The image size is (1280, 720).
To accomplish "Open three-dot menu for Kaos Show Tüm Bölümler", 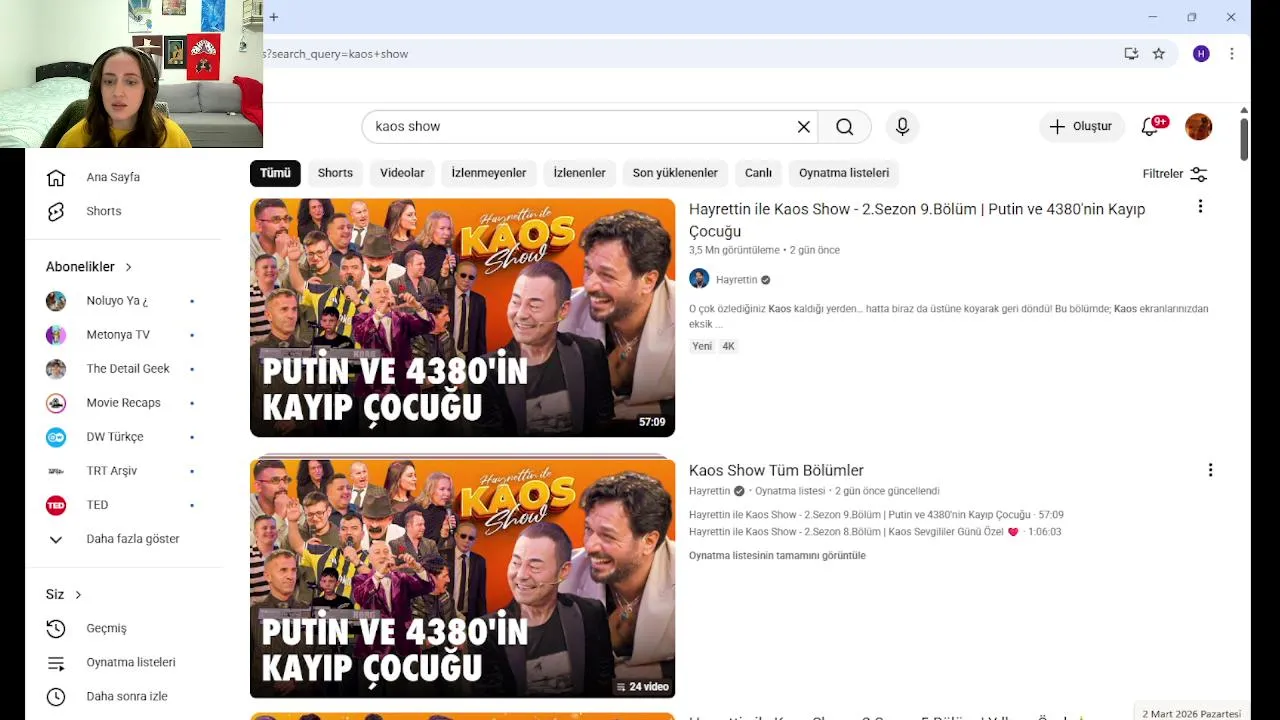I will 1210,470.
